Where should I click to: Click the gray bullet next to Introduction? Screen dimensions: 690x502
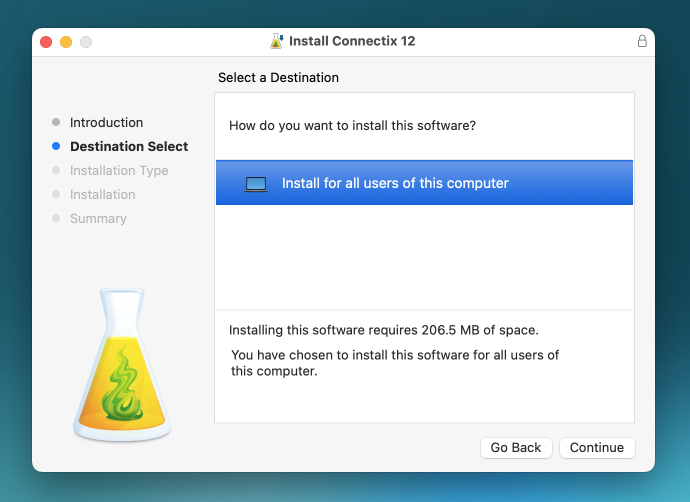(x=56, y=123)
